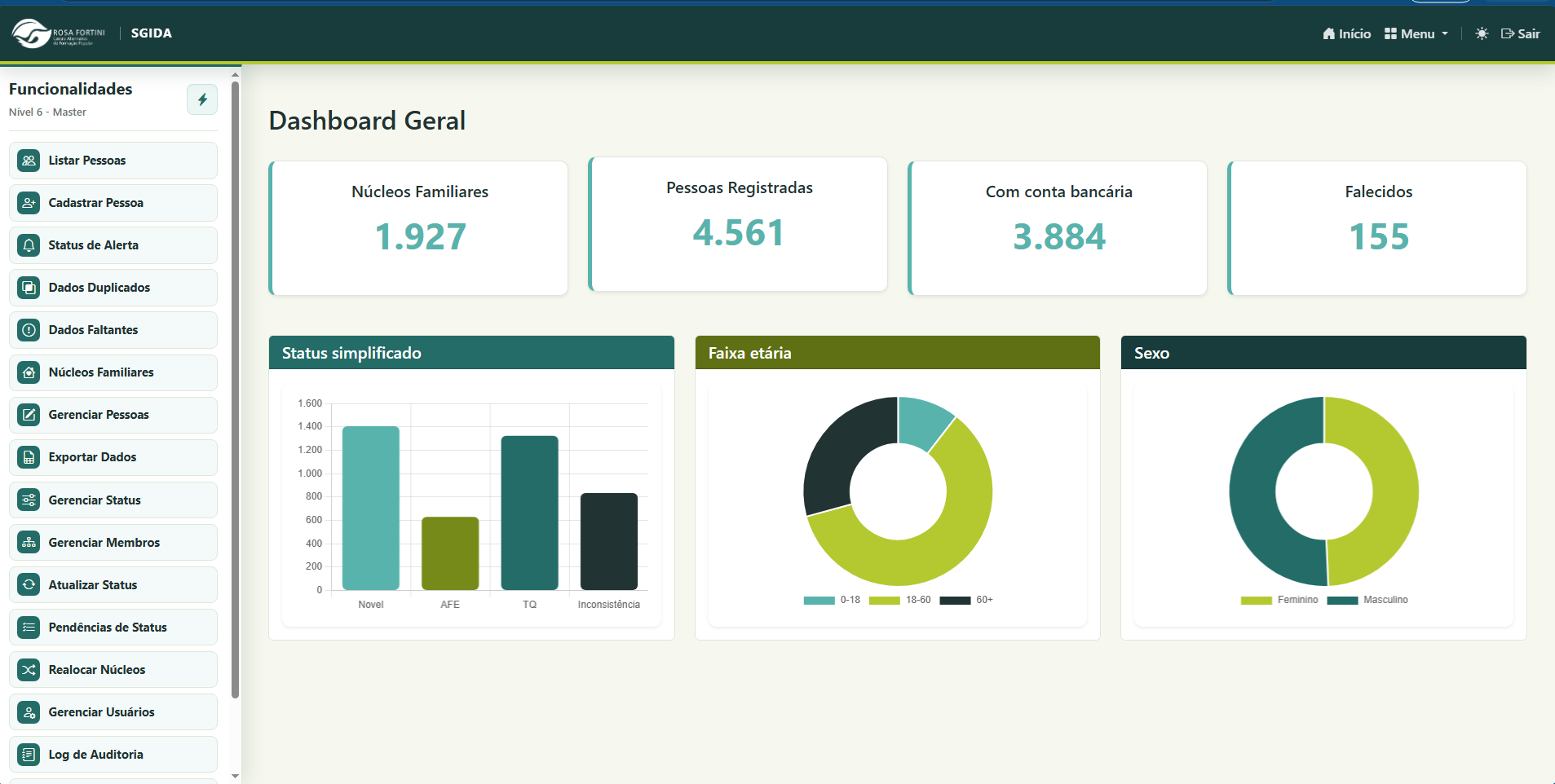Image resolution: width=1555 pixels, height=784 pixels.
Task: Click the Inconsistência bar in the chart
Action: pos(609,541)
